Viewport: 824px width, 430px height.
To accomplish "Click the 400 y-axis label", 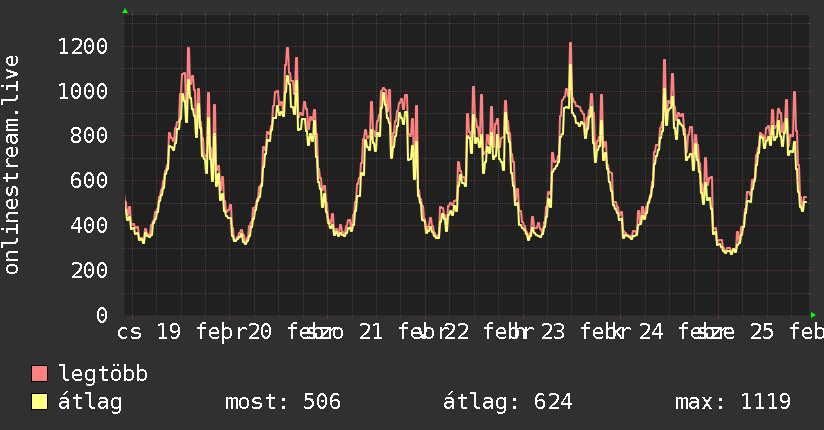I will coord(89,226).
